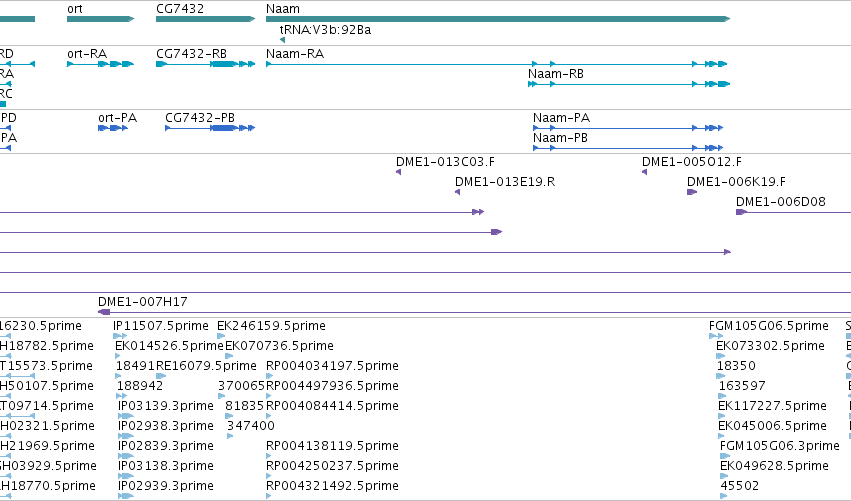Select the Naam-PA coding sequence
851x501 pixels.
click(561, 118)
